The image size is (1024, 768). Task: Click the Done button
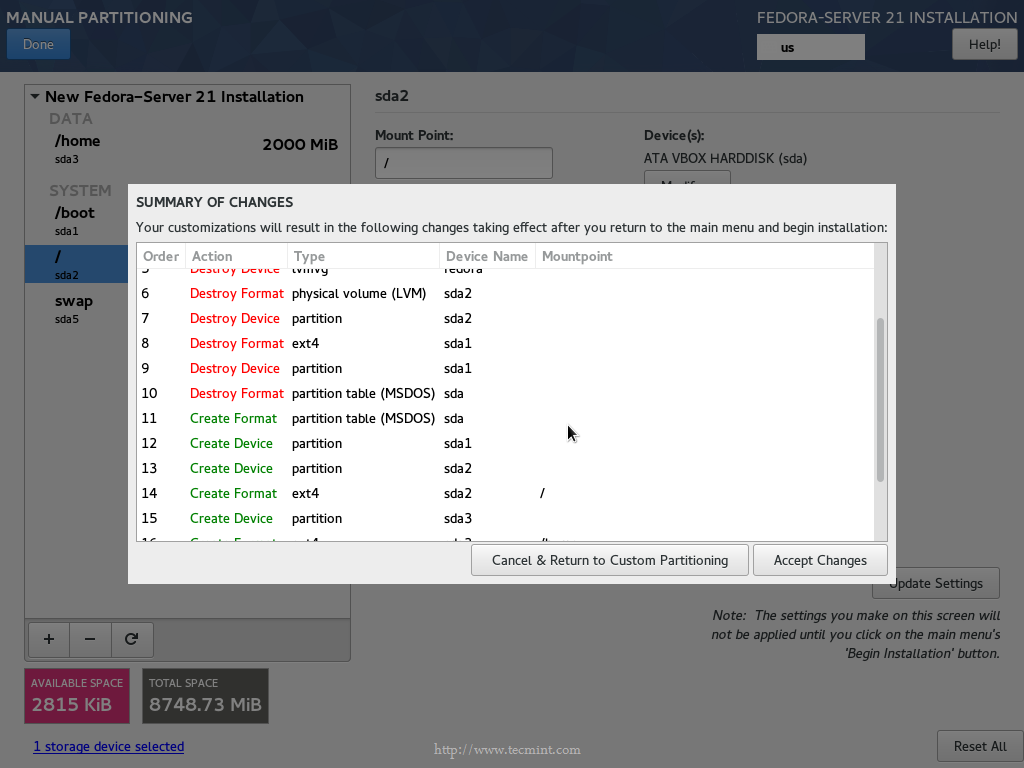click(39, 44)
